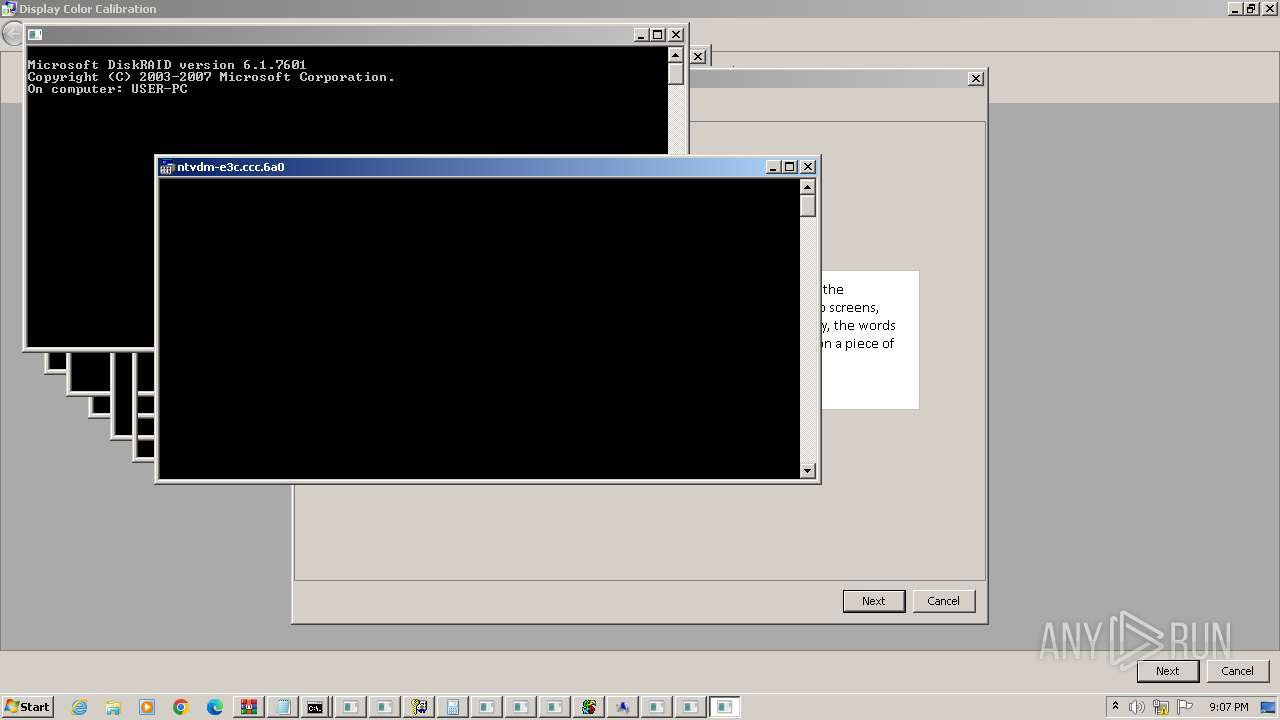Viewport: 1280px width, 720px height.
Task: Click the 'On computer: USER-PC' line
Action: tap(107, 89)
